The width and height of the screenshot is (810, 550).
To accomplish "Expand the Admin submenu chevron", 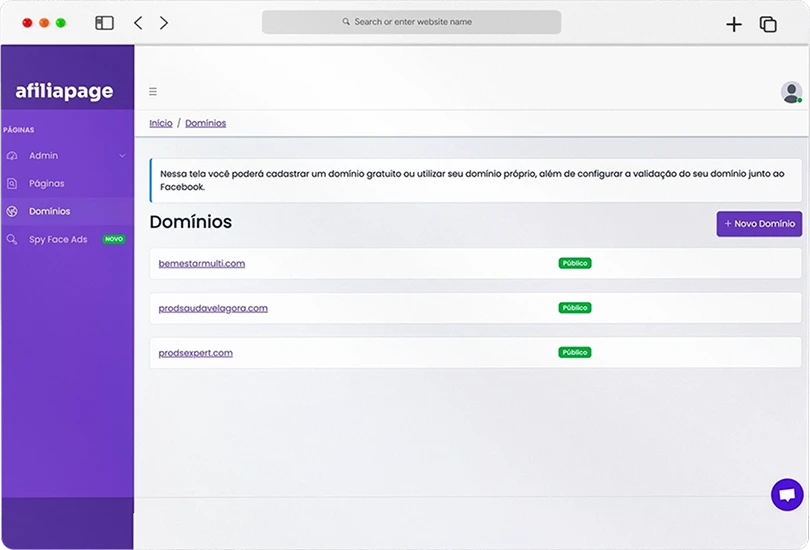I will pos(122,156).
